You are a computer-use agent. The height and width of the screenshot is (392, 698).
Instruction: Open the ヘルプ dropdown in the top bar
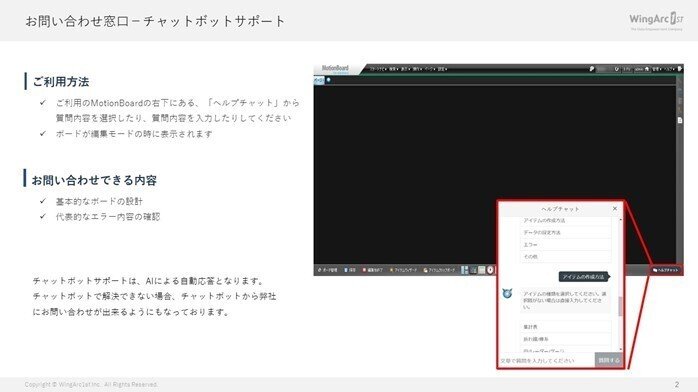pyautogui.click(x=669, y=69)
